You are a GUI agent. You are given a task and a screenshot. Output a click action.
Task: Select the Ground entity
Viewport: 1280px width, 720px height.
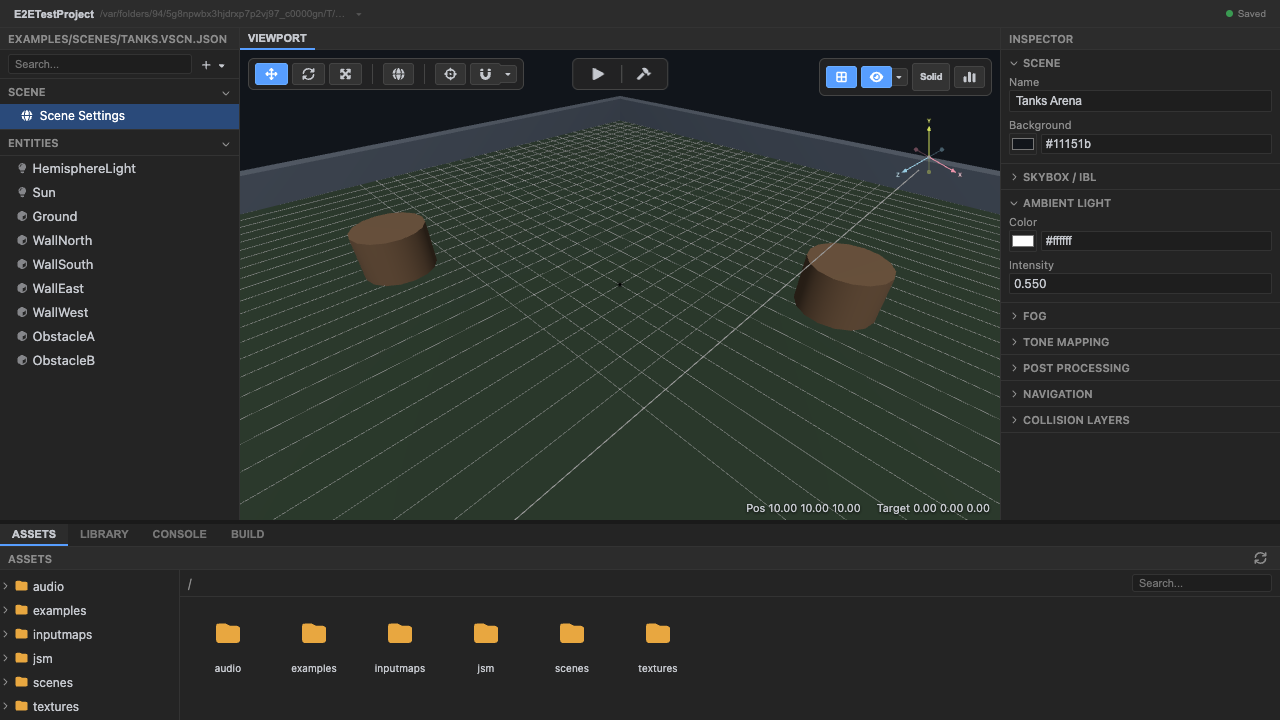pos(120,216)
